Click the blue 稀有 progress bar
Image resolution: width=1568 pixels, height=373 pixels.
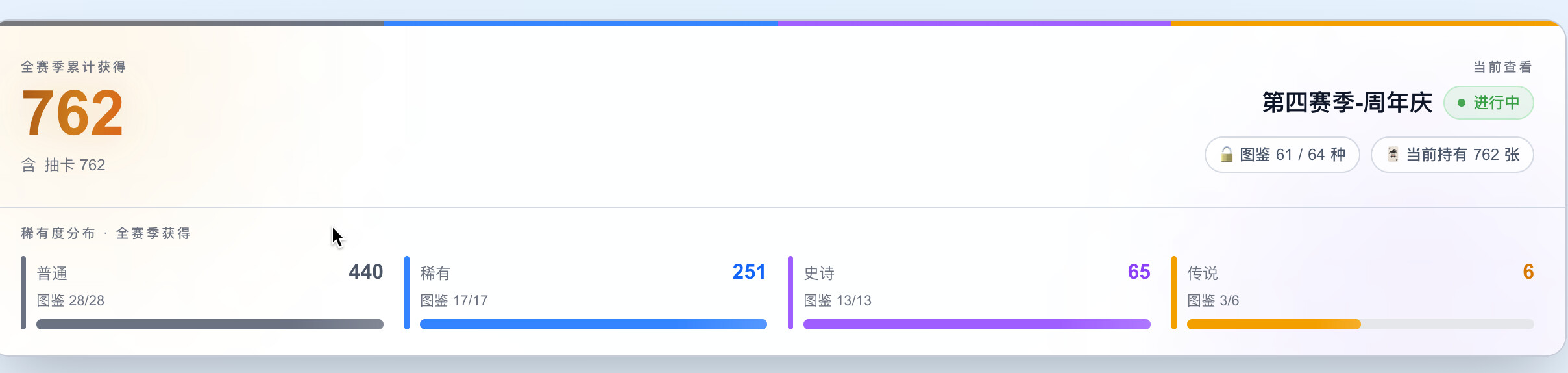593,324
